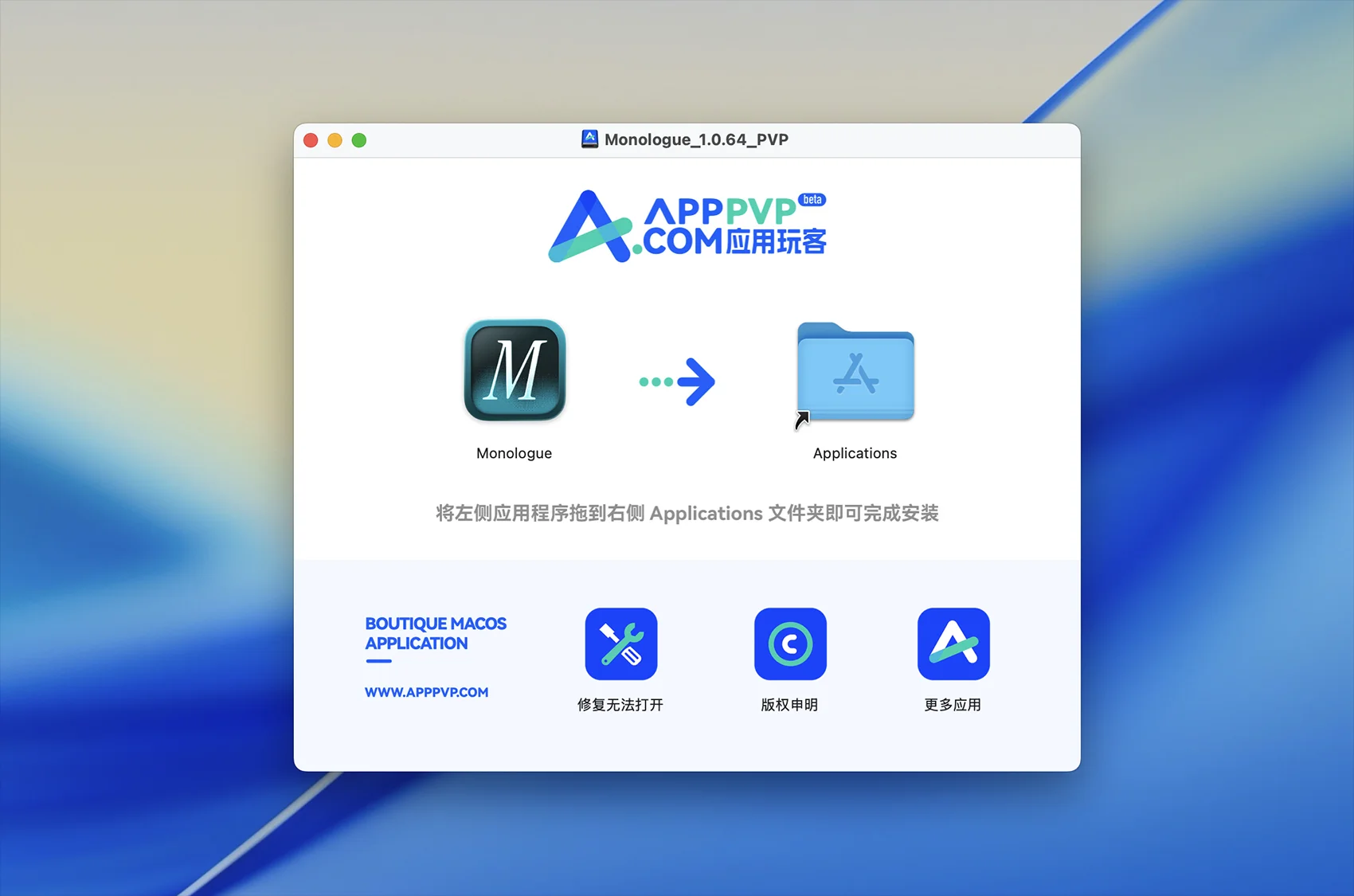Screen dimensions: 1354x896
Task: Select the Monologue app icon
Action: click(x=515, y=370)
